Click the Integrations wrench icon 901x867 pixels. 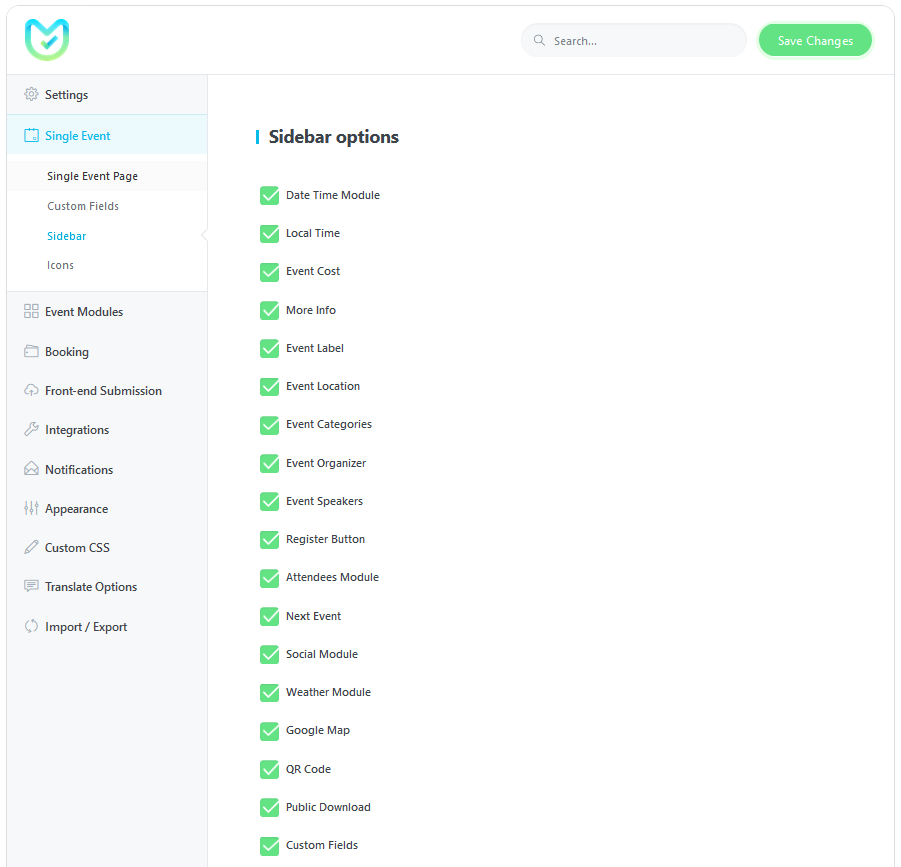pyautogui.click(x=31, y=429)
